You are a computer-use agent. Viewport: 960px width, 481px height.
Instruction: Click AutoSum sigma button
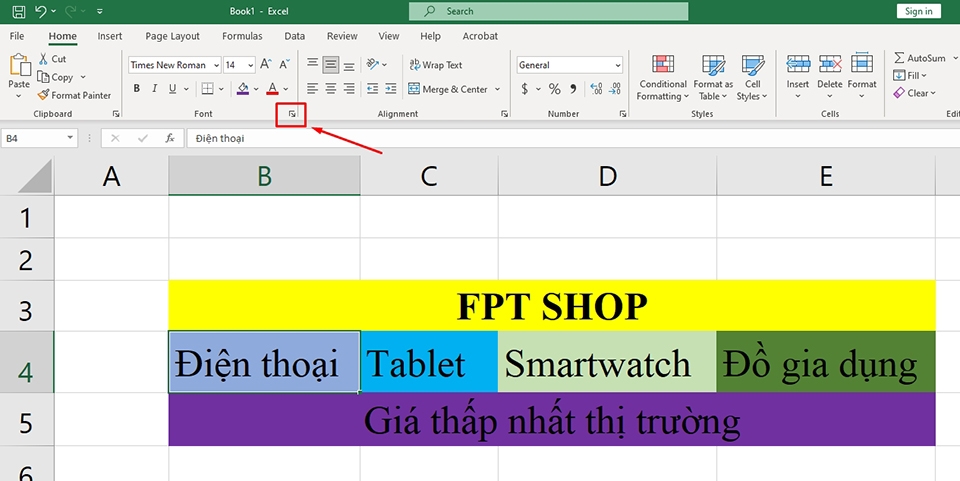(x=919, y=58)
